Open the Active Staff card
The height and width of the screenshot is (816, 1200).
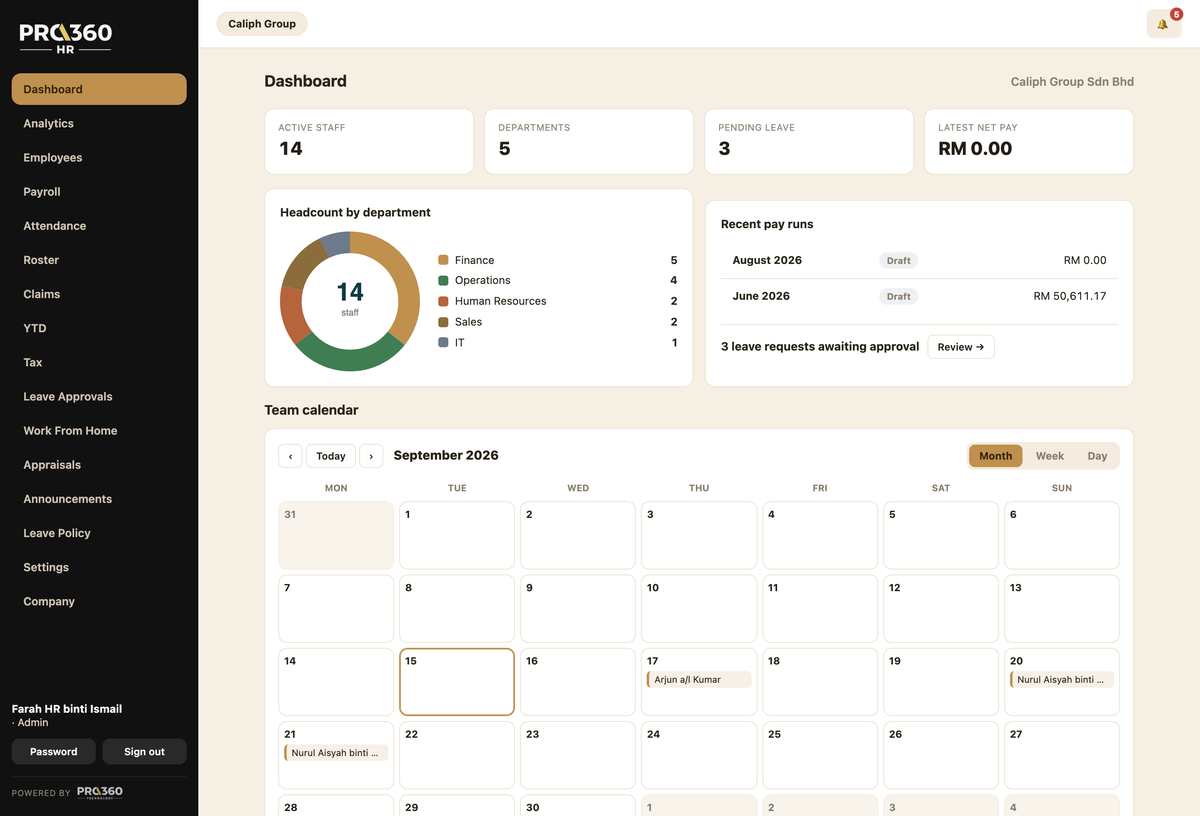(369, 142)
